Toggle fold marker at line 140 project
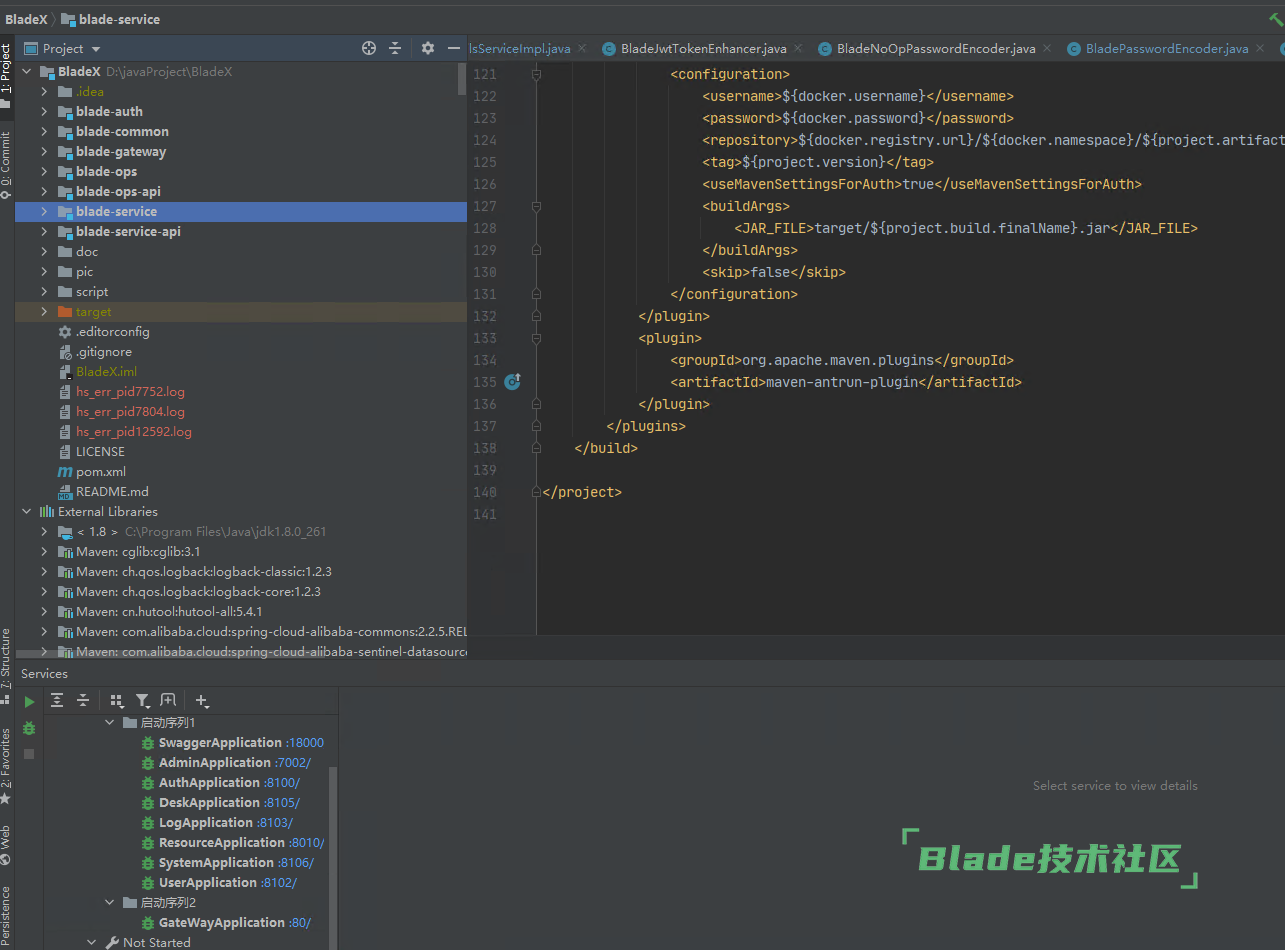Viewport: 1285px width, 950px height. point(537,492)
